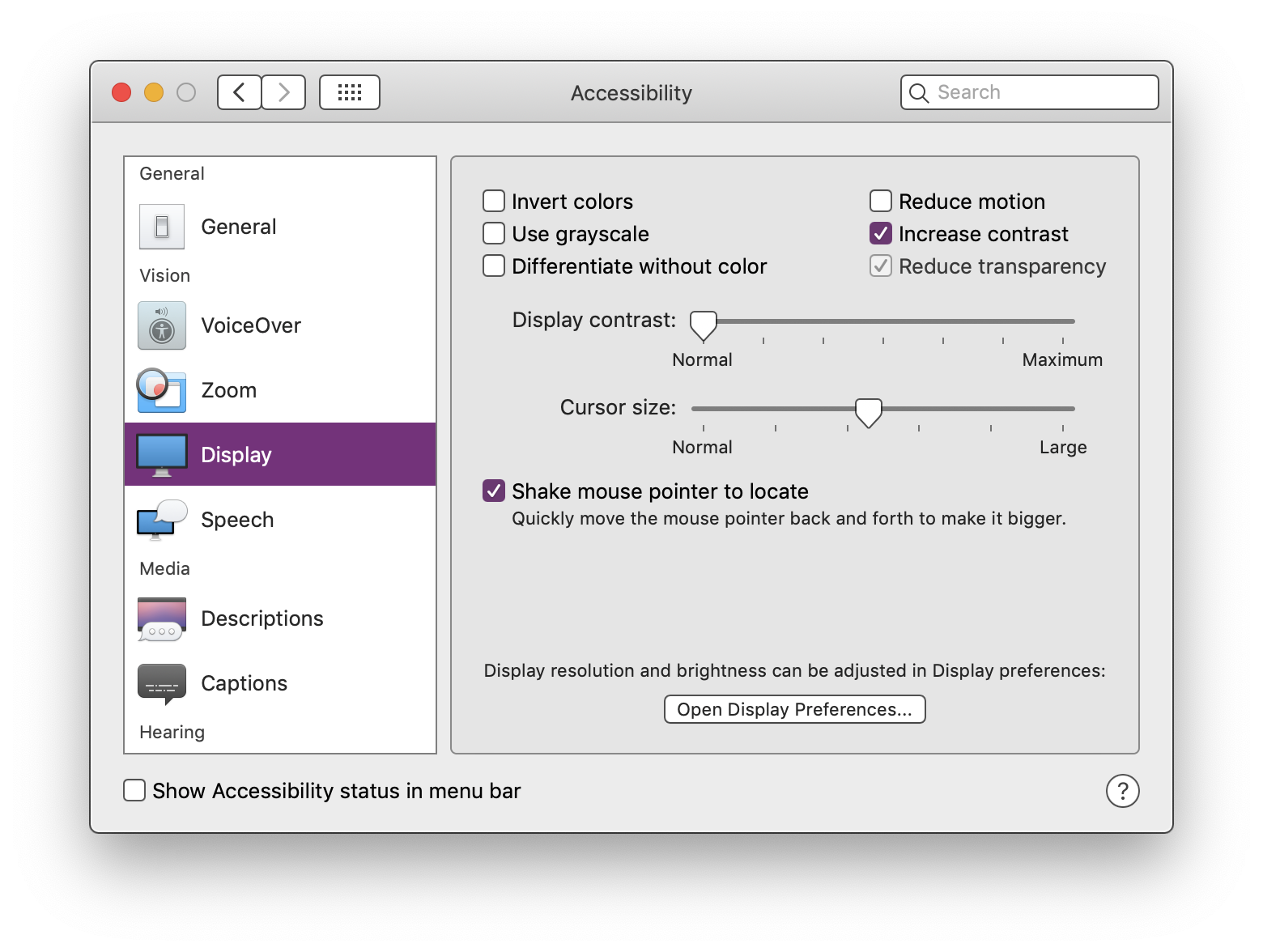Set Display contrast to Maximum end

[x=1063, y=321]
